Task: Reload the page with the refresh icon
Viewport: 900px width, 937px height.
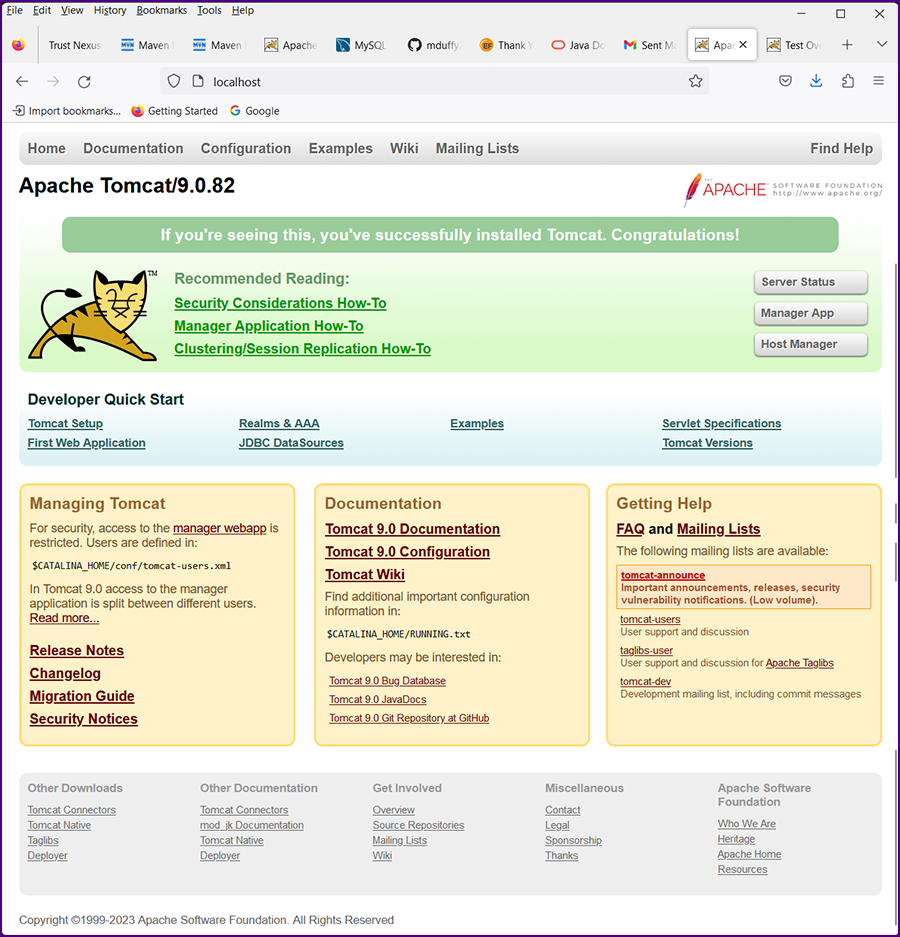Action: 84,82
